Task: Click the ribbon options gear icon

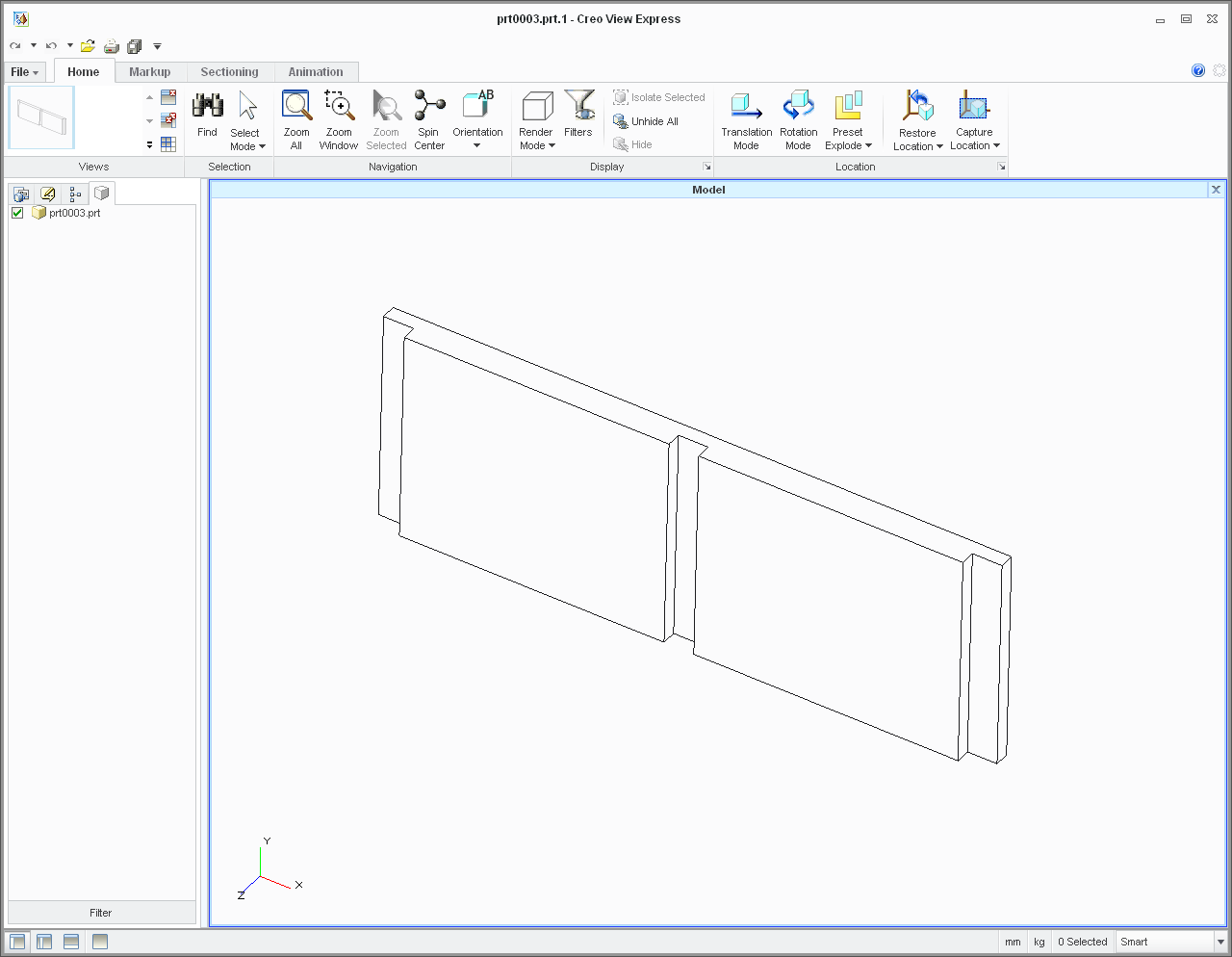Action: coord(1219,70)
